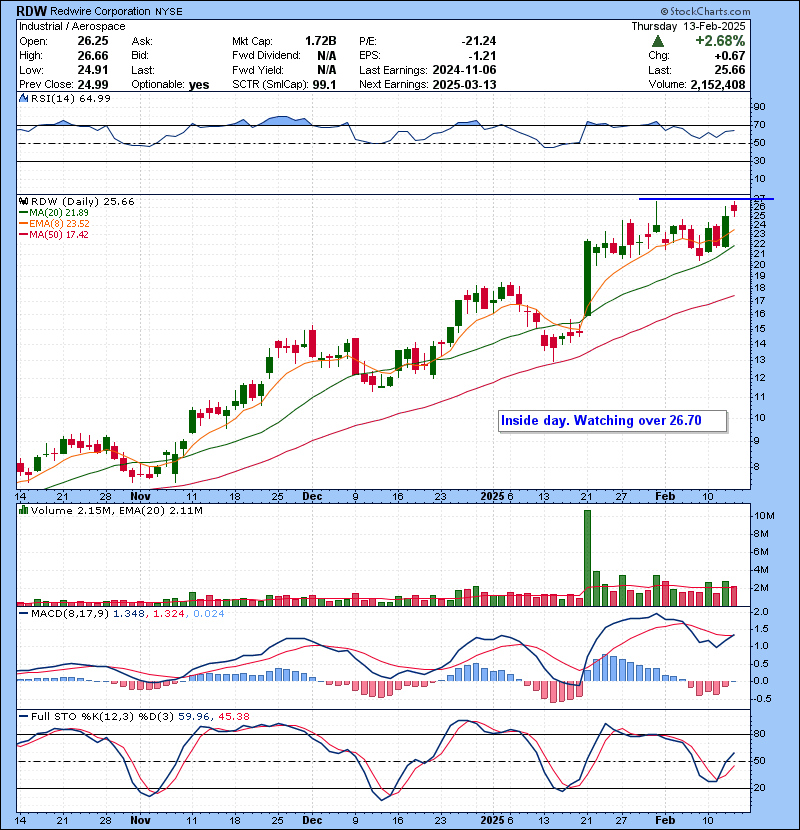The width and height of the screenshot is (800, 830).
Task: Click the MACD signal value 1.324
Action: click(169, 614)
